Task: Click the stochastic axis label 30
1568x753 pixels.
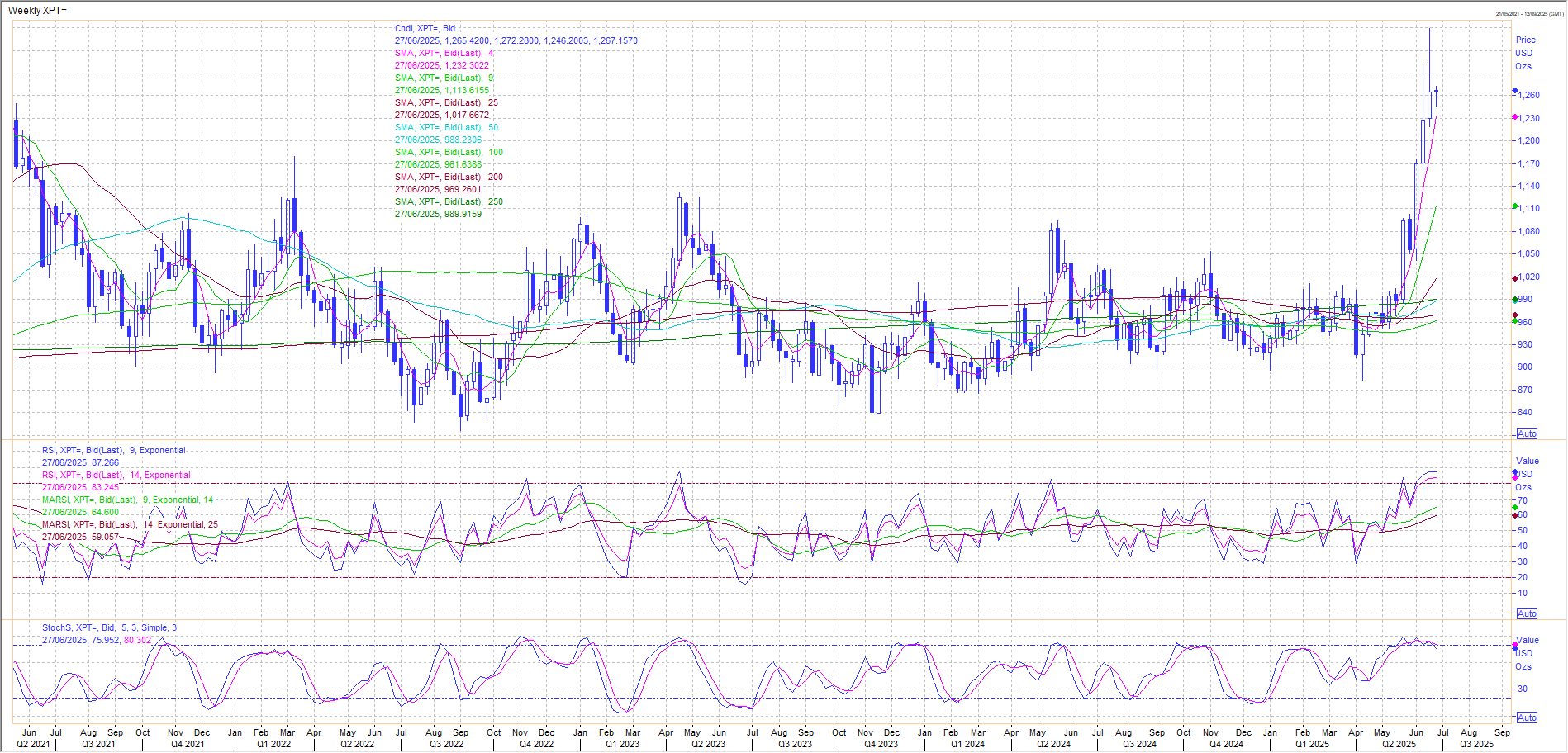Action: pos(1523,689)
